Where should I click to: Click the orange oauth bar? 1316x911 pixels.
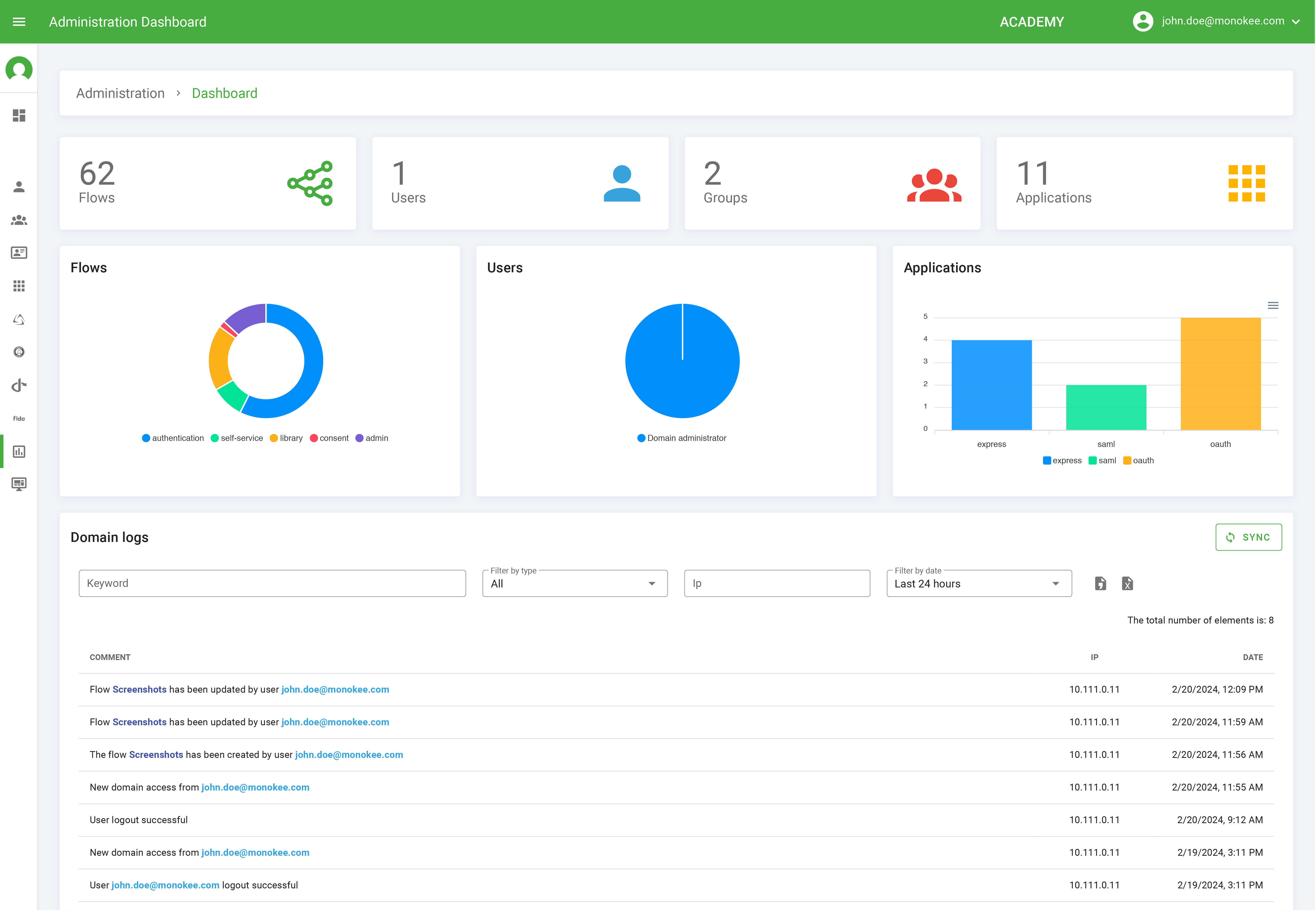point(1220,374)
